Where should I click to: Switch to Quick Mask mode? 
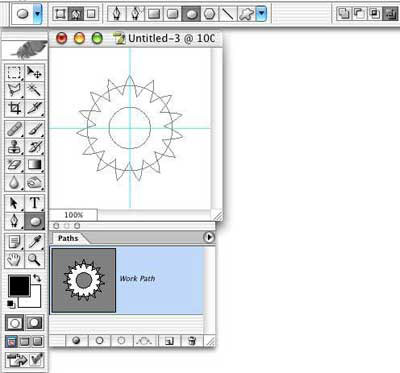tap(35, 323)
